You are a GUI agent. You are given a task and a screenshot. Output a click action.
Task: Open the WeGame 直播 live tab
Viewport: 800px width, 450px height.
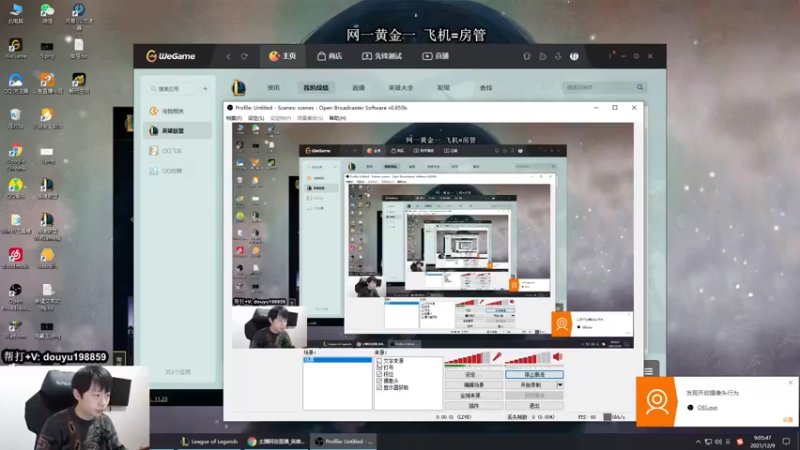pos(435,56)
